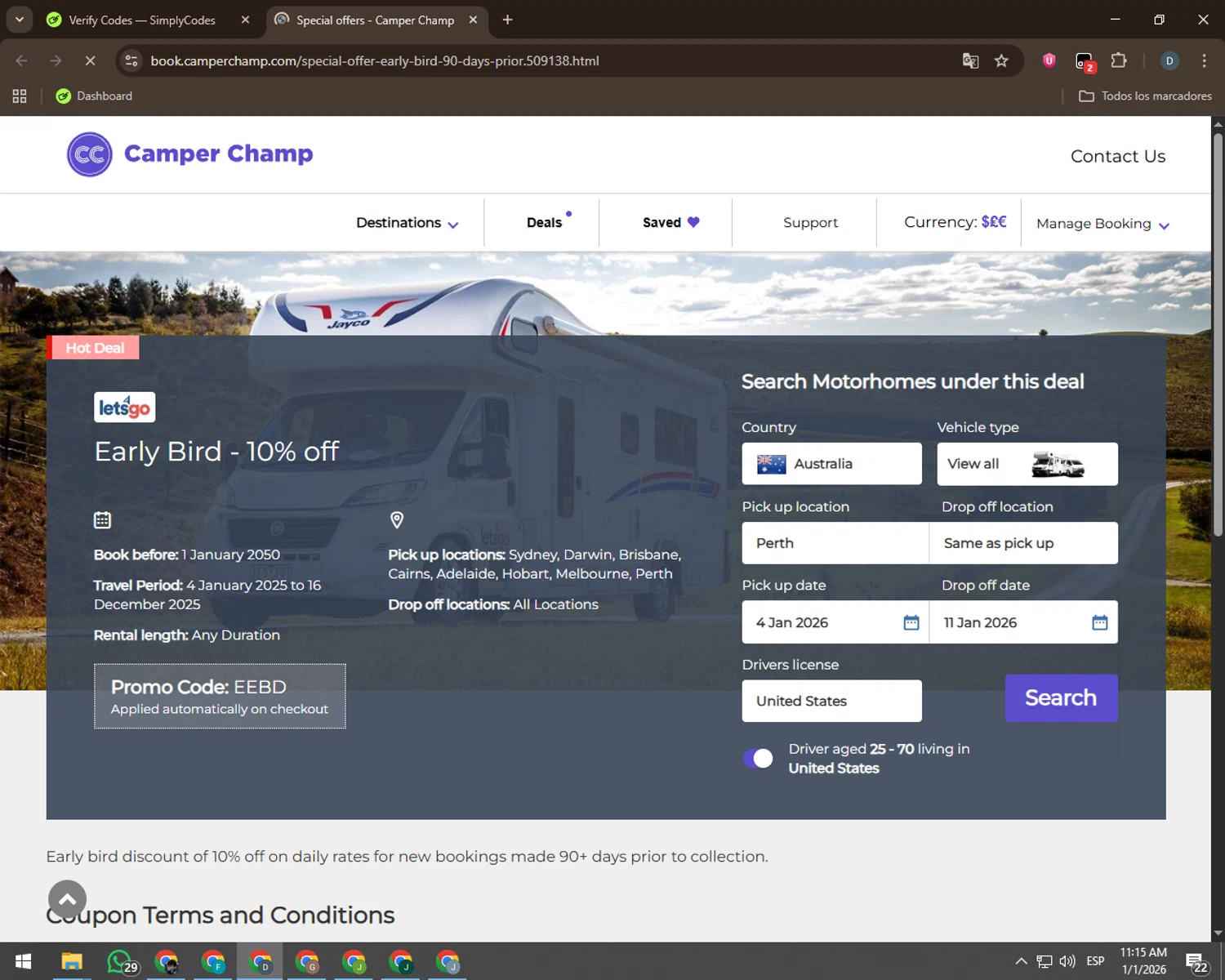Viewport: 1225px width, 980px height.
Task: Toggle the driver aged 25-70 switch
Action: pyautogui.click(x=758, y=759)
